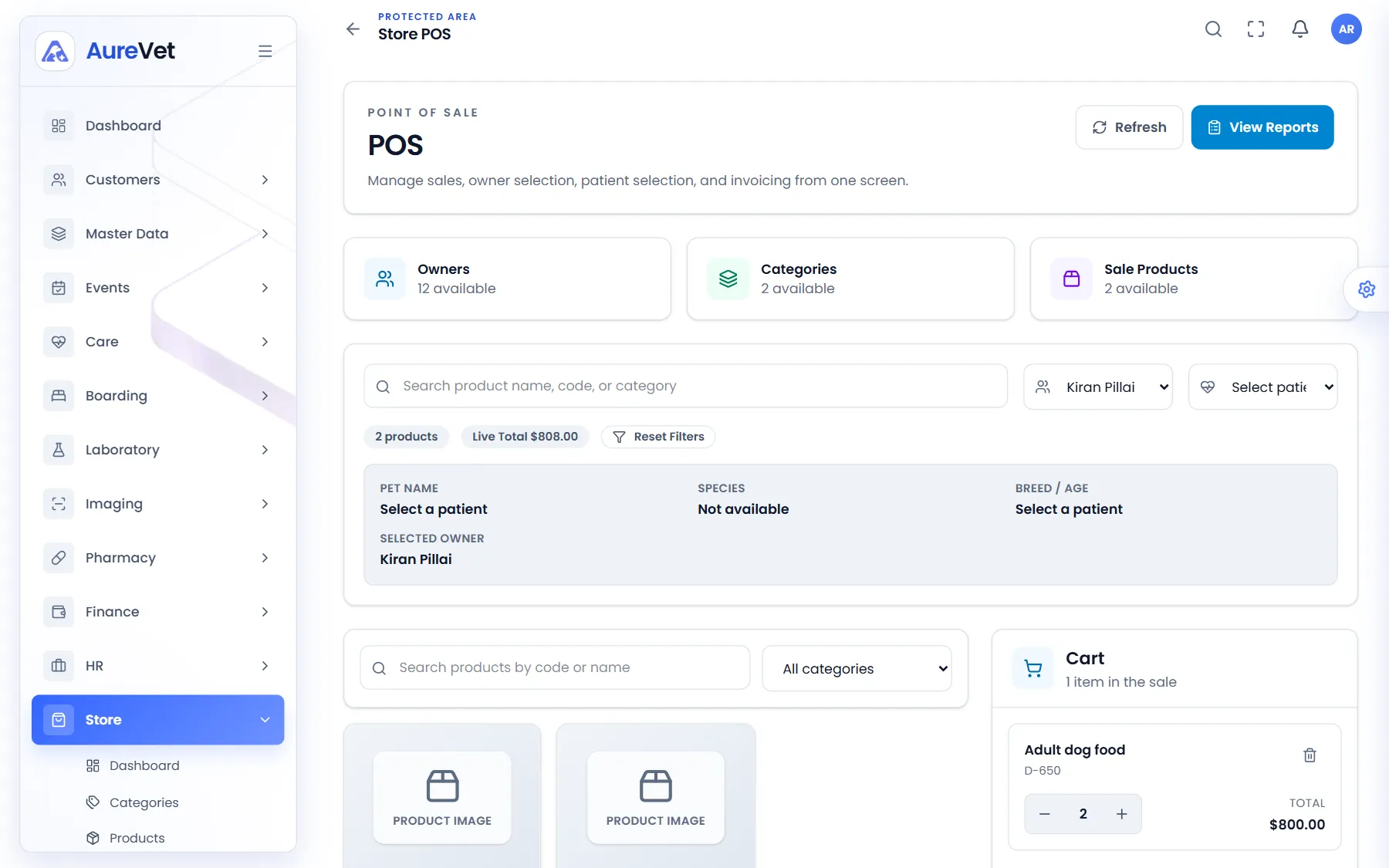Open the settings gear at right edge
The height and width of the screenshot is (868, 1389).
pyautogui.click(x=1367, y=289)
